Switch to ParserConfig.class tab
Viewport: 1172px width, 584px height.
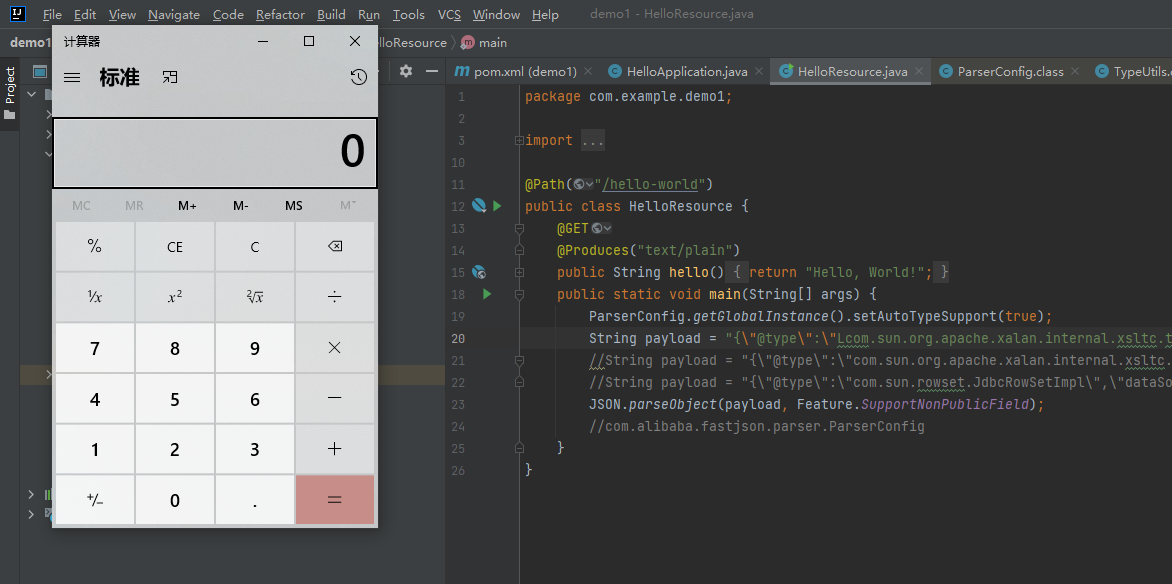(1010, 72)
